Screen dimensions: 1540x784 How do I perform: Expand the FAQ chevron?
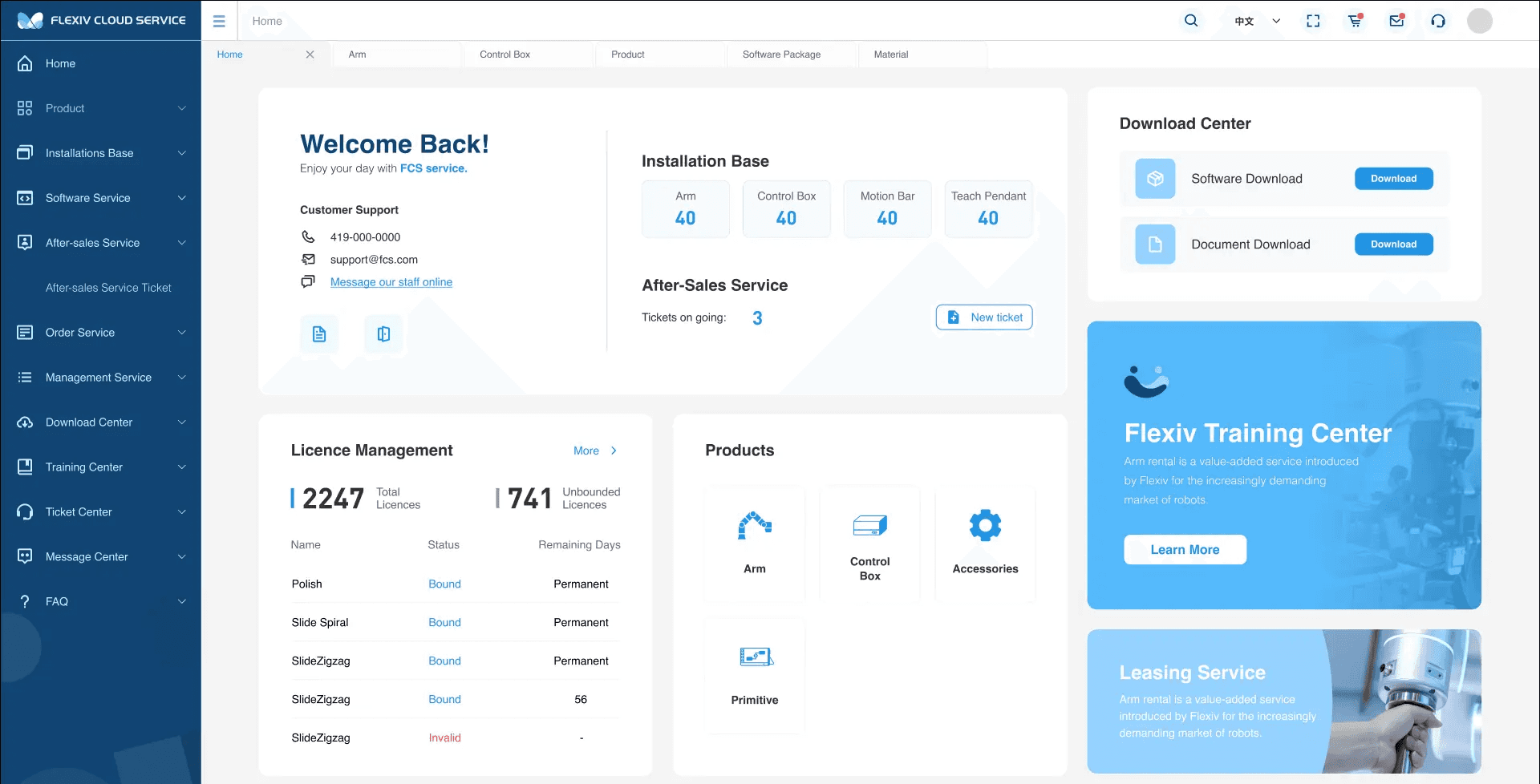coord(182,601)
